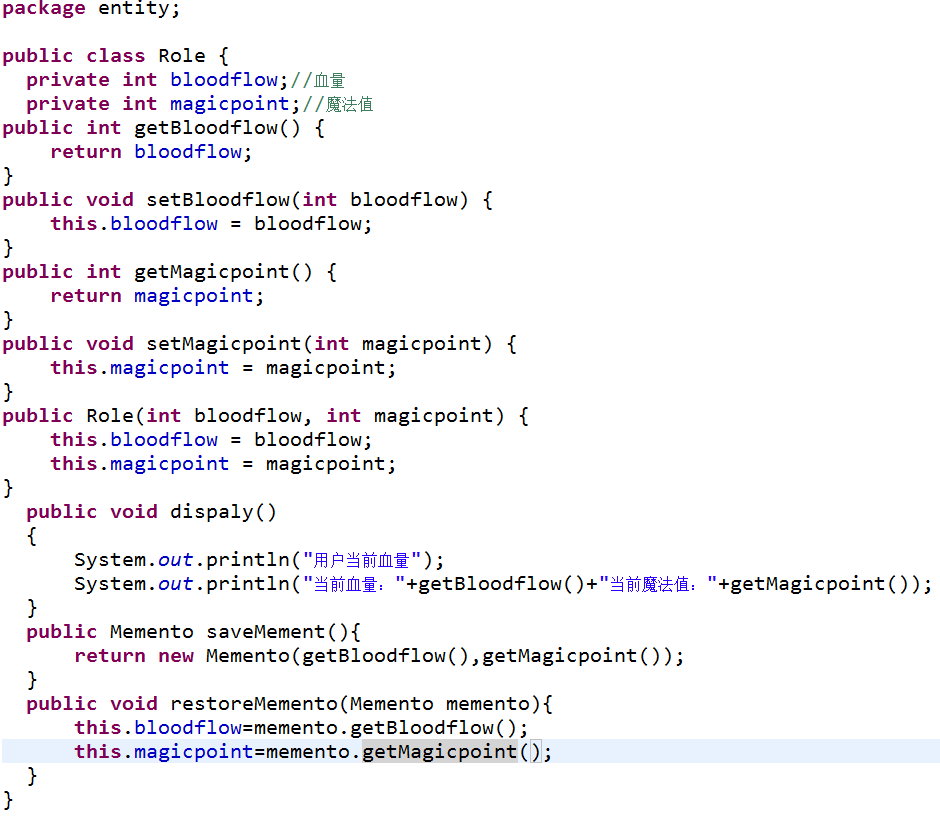The image size is (940, 820).
Task: Click the method name 'getMagicpoint()' declaration
Action: tap(223, 272)
